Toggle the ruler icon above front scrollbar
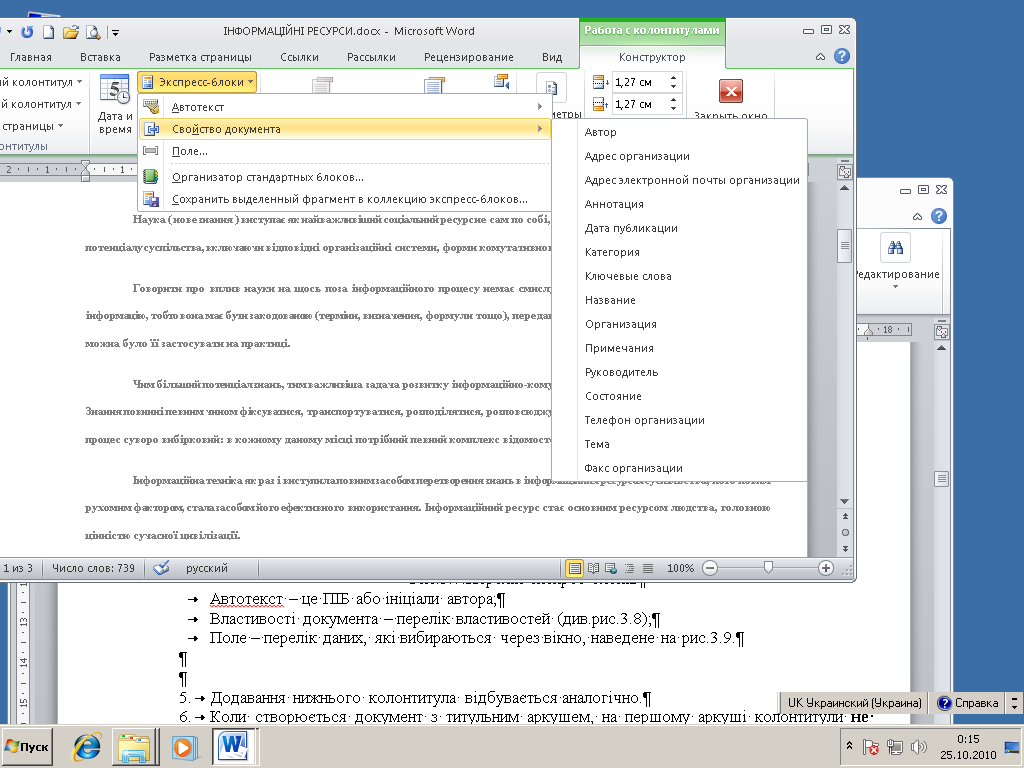This screenshot has width=1024, height=768. (x=844, y=172)
